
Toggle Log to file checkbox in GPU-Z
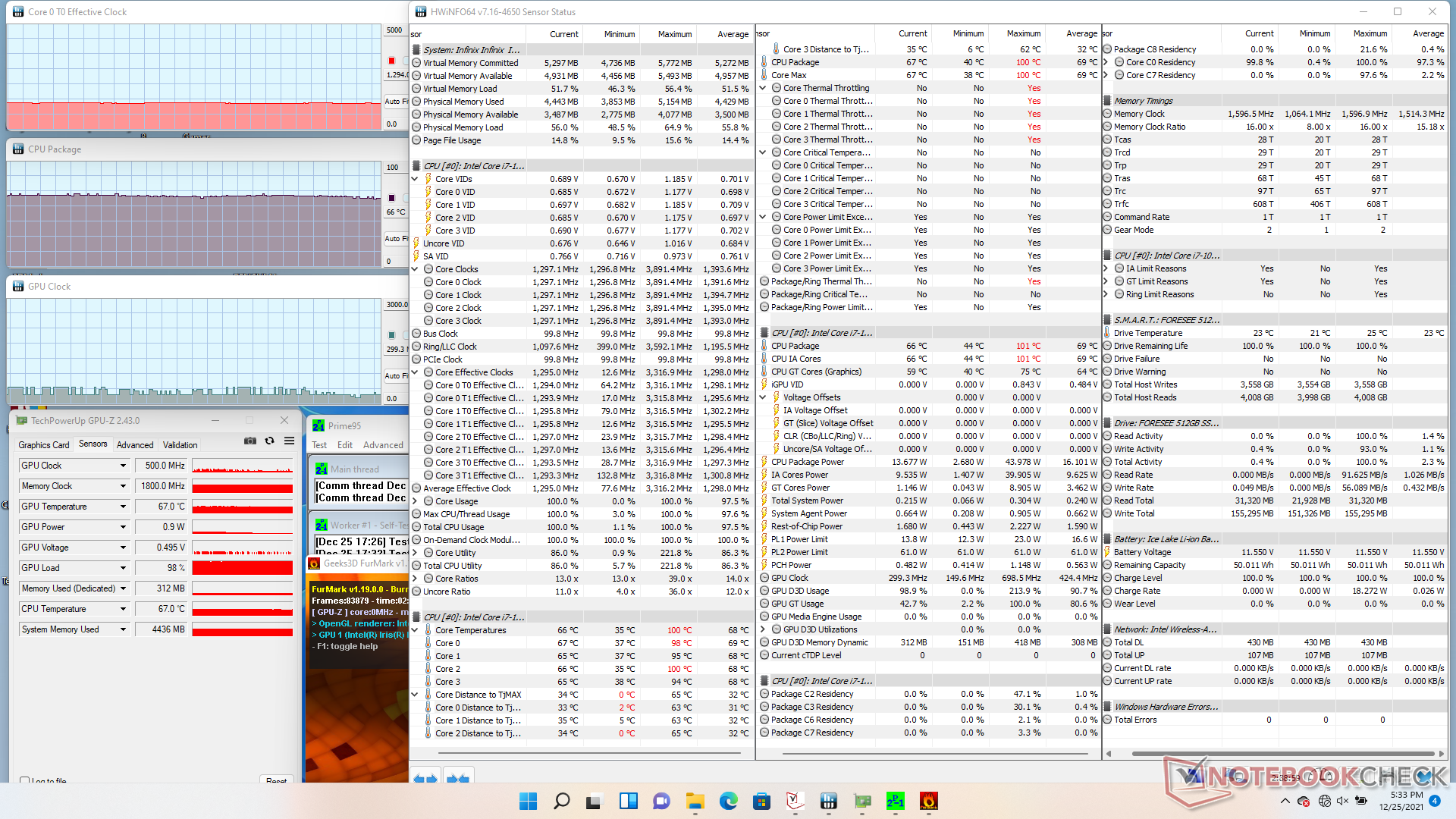point(25,780)
